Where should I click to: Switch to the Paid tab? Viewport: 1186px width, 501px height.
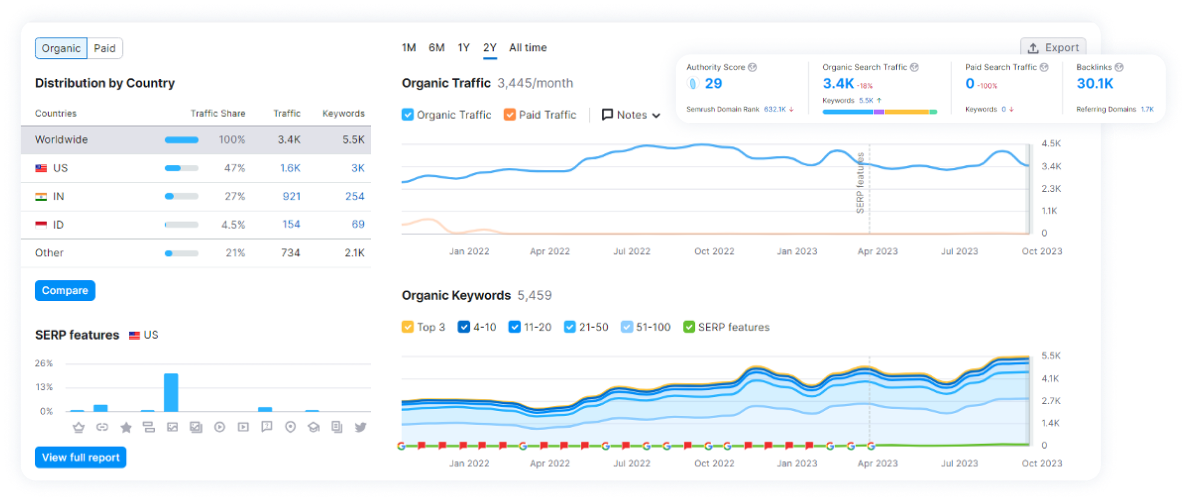105,48
